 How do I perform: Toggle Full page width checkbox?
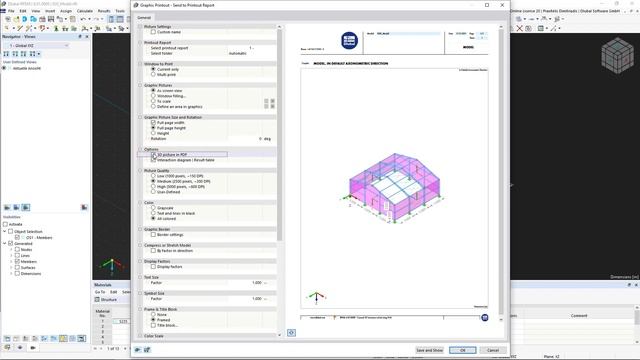pyautogui.click(x=153, y=122)
